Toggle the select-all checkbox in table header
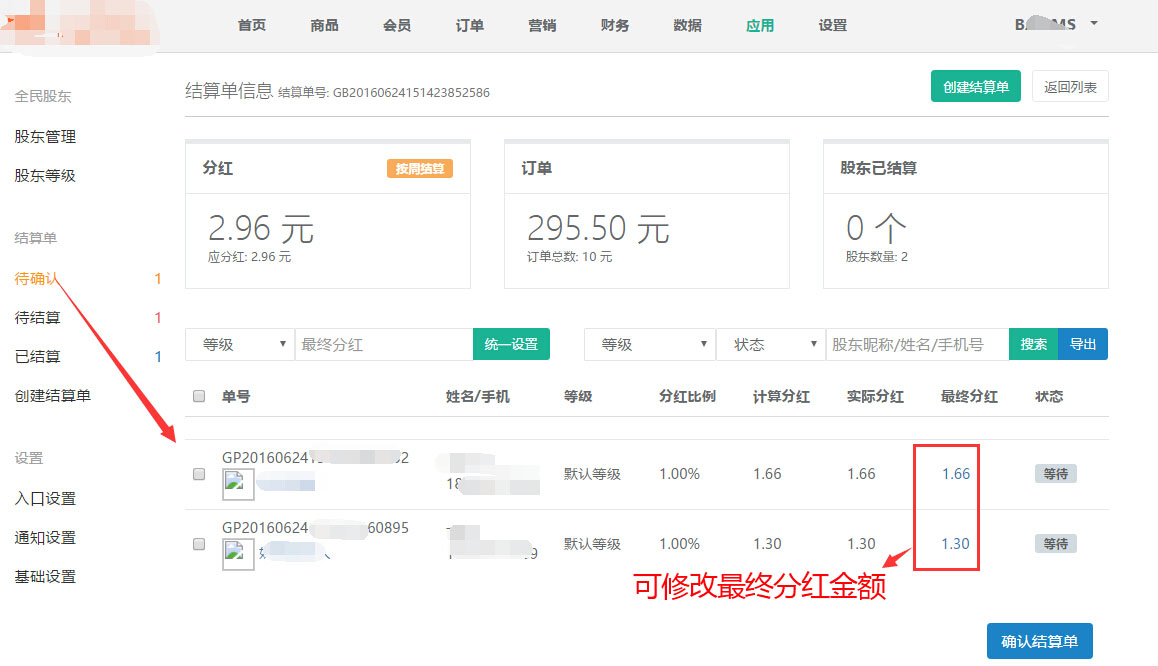 coord(198,396)
